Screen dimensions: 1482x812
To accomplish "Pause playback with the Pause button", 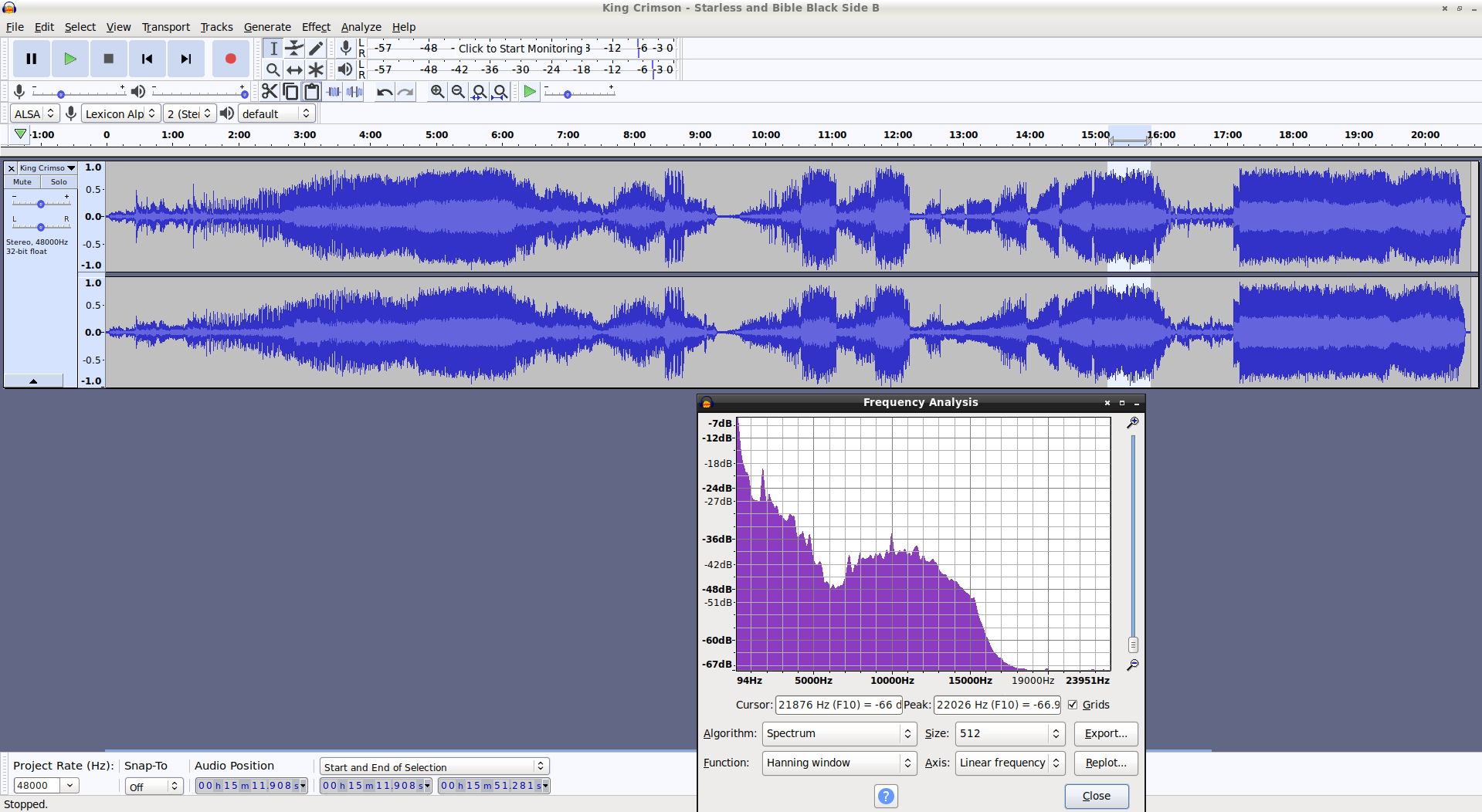I will tap(32, 59).
